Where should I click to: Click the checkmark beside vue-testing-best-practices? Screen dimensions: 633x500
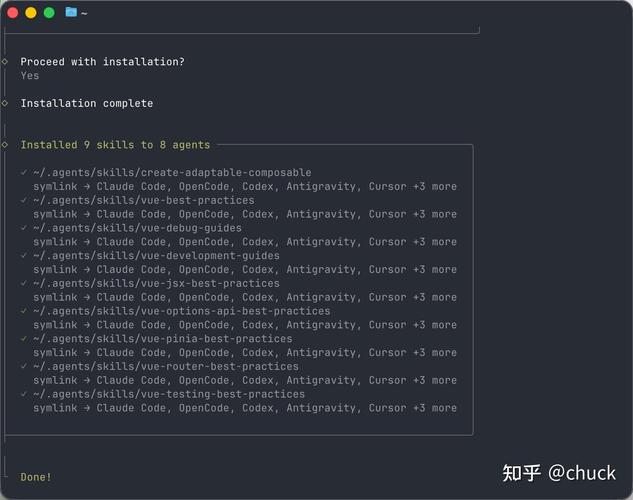click(x=24, y=394)
